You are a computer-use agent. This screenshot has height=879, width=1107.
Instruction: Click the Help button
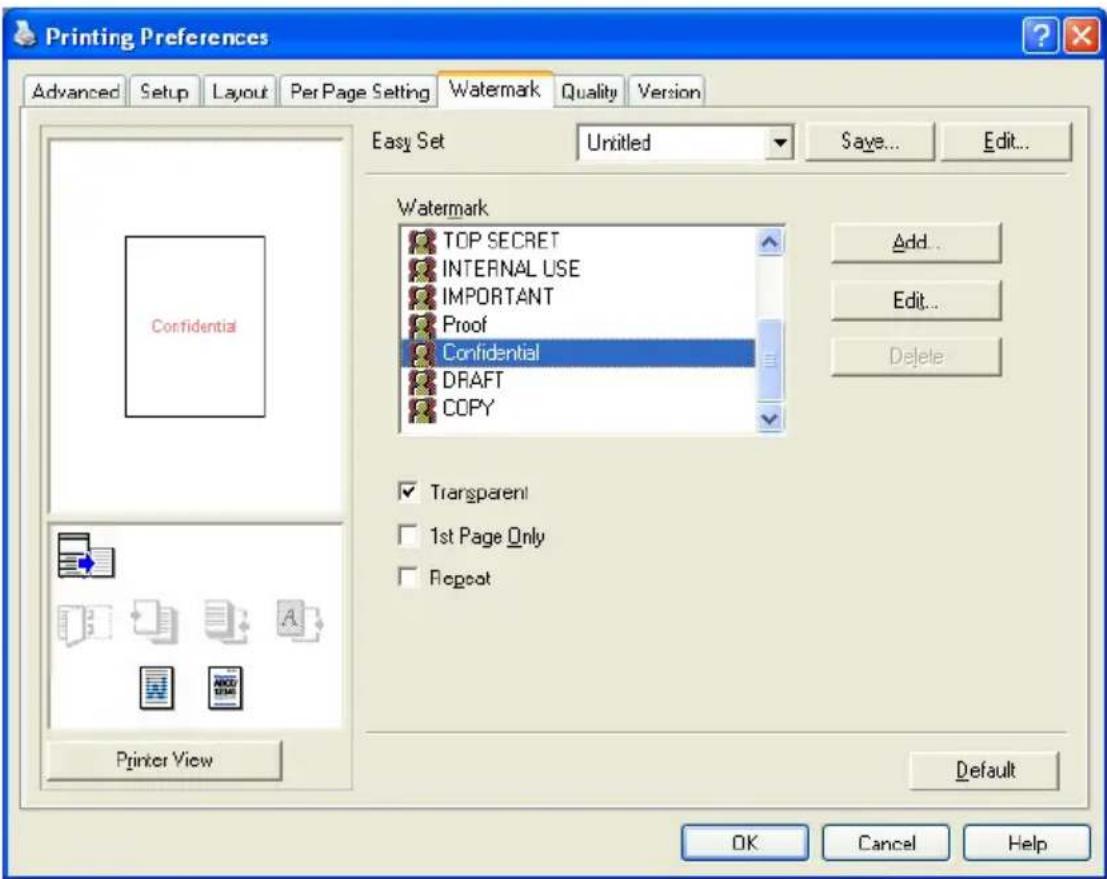pos(1027,843)
